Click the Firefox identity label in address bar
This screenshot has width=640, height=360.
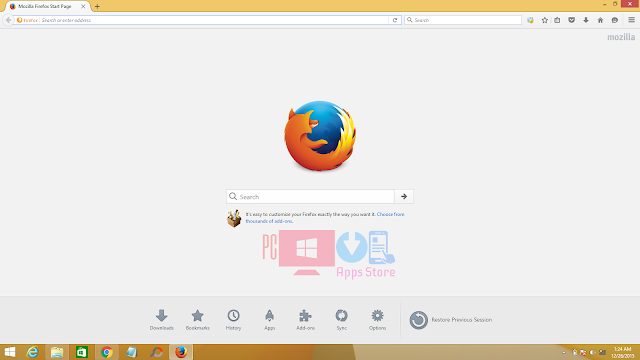[x=27, y=20]
